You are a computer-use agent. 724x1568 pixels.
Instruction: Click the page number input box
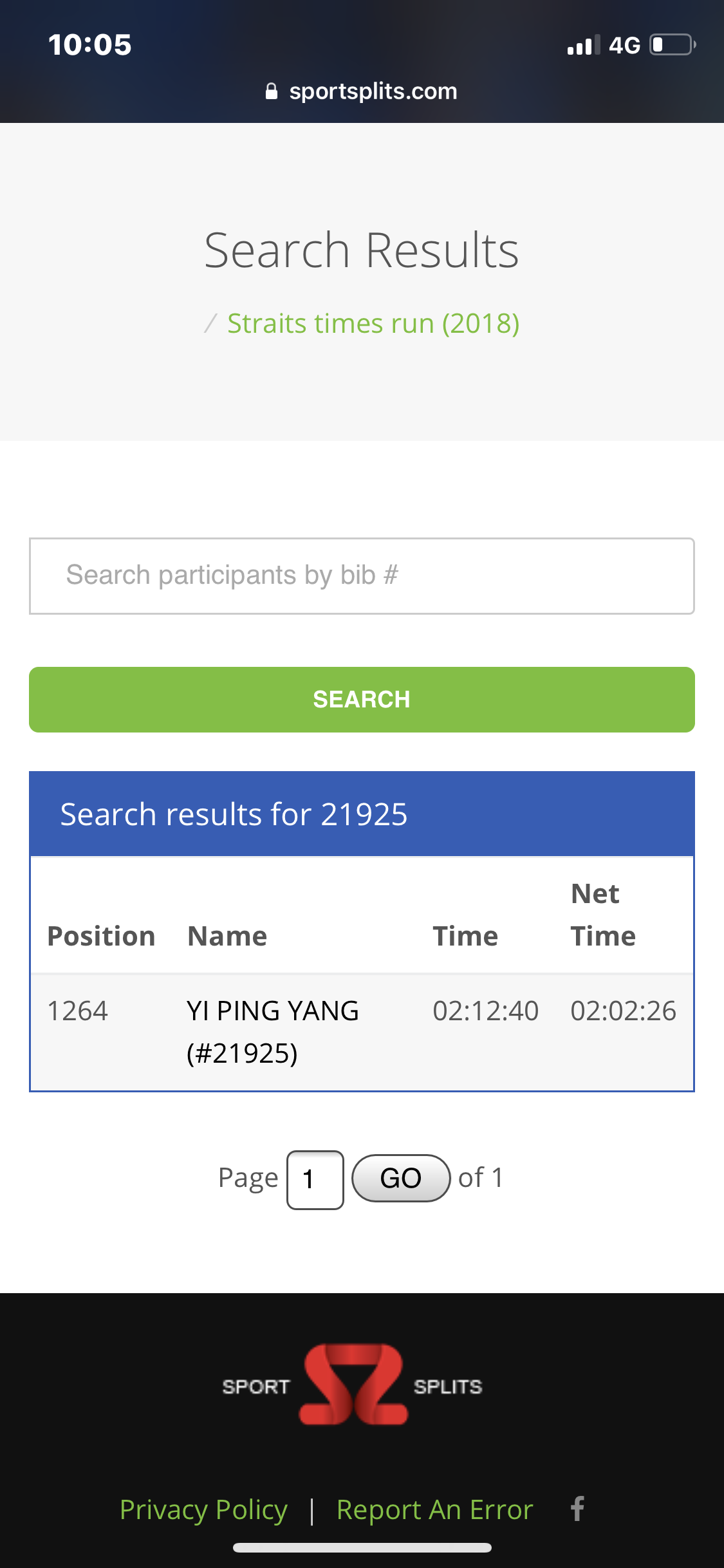315,1179
